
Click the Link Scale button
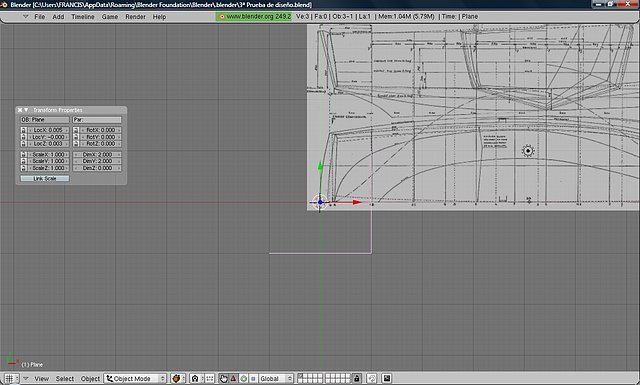[x=45, y=178]
